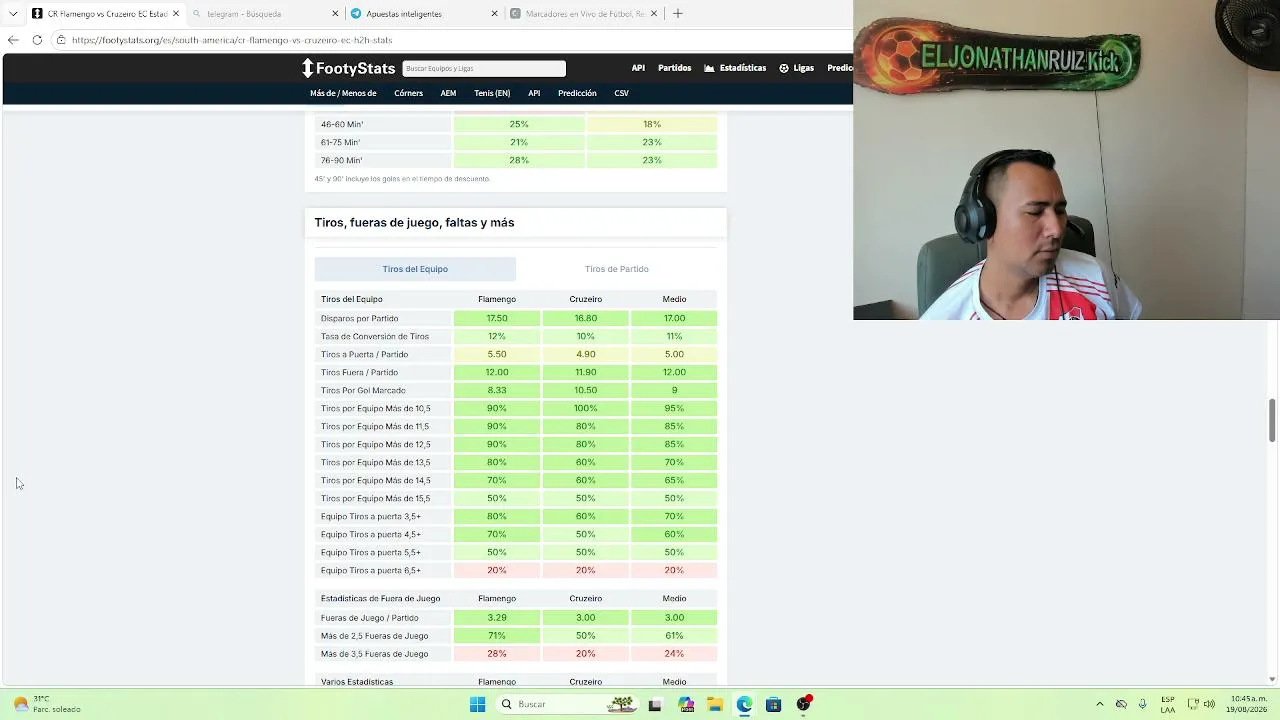
Task: Click Flamengo's Disparos por Partido value 17.50
Action: [497, 318]
